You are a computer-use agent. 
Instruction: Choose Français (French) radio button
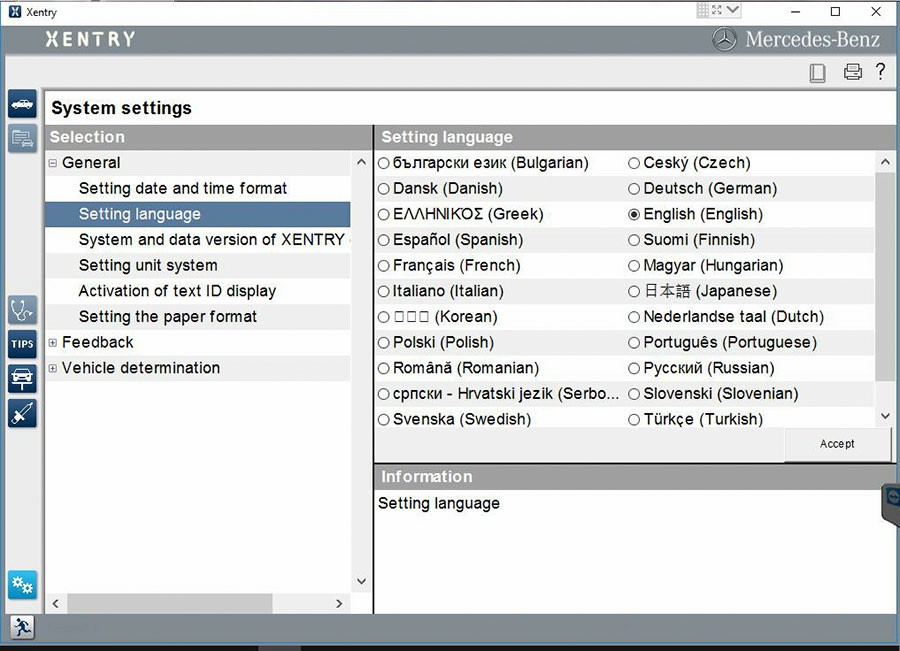(x=384, y=266)
